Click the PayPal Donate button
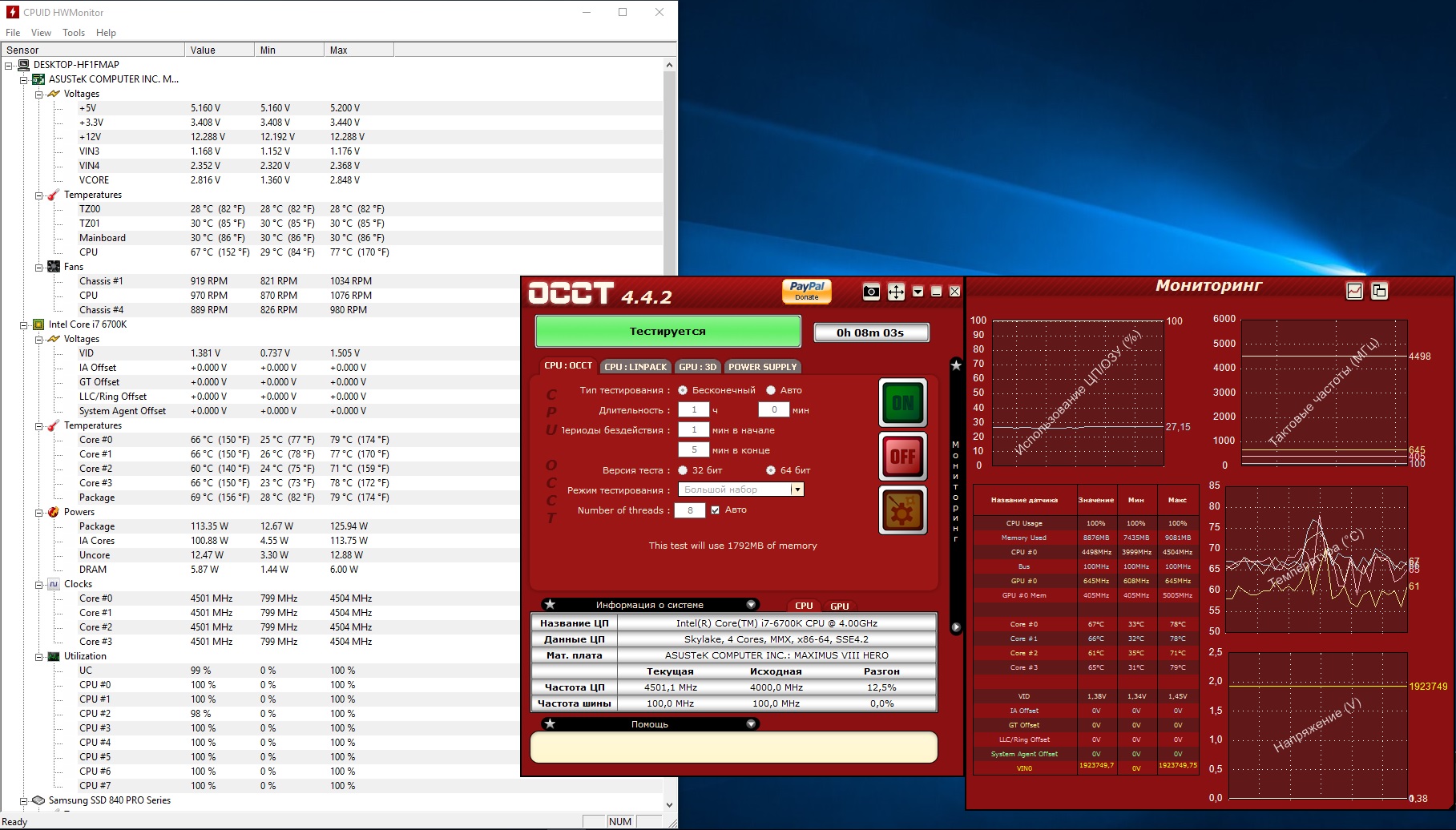 click(807, 291)
